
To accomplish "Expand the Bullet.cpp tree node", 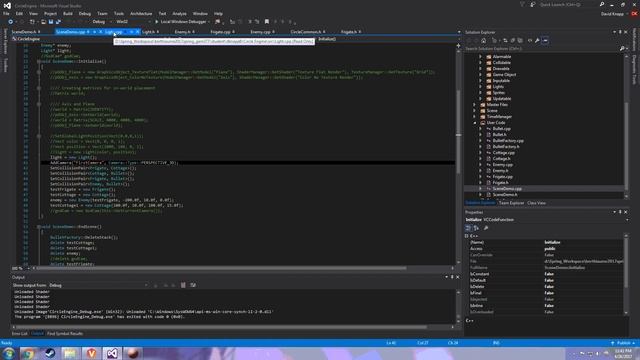I will [x=480, y=129].
